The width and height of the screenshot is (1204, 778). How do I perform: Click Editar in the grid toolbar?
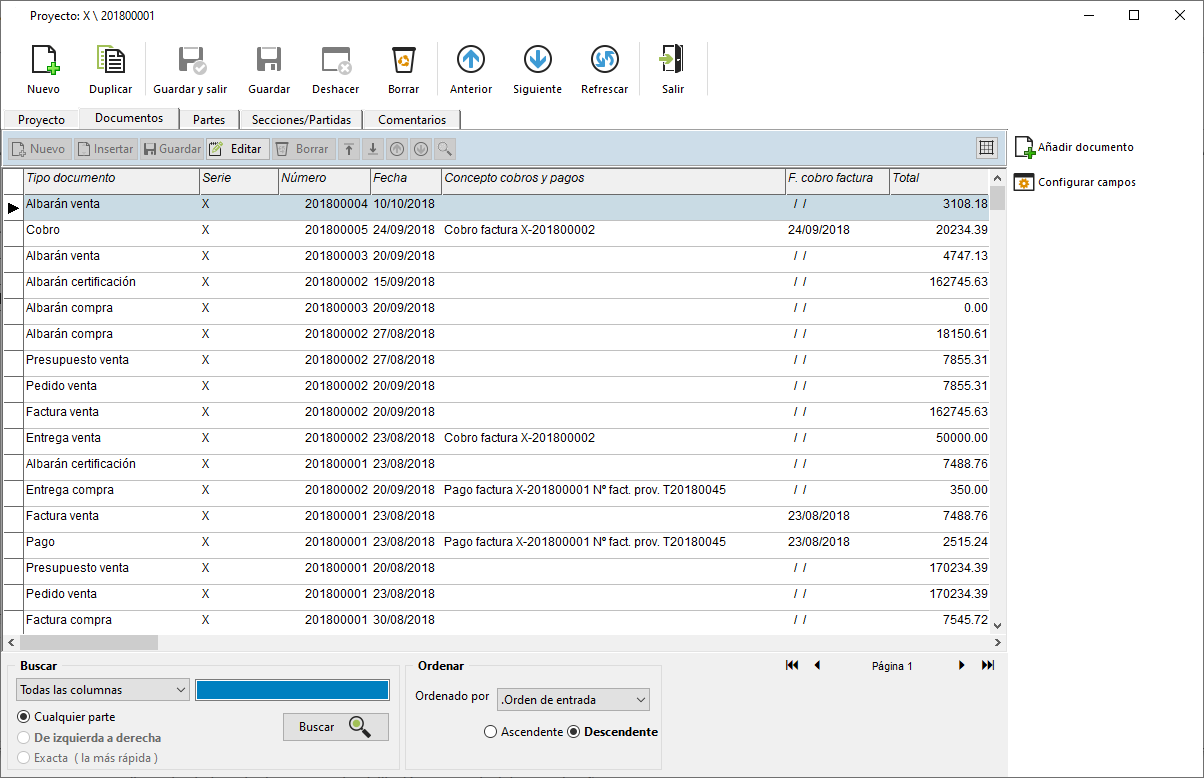(238, 149)
